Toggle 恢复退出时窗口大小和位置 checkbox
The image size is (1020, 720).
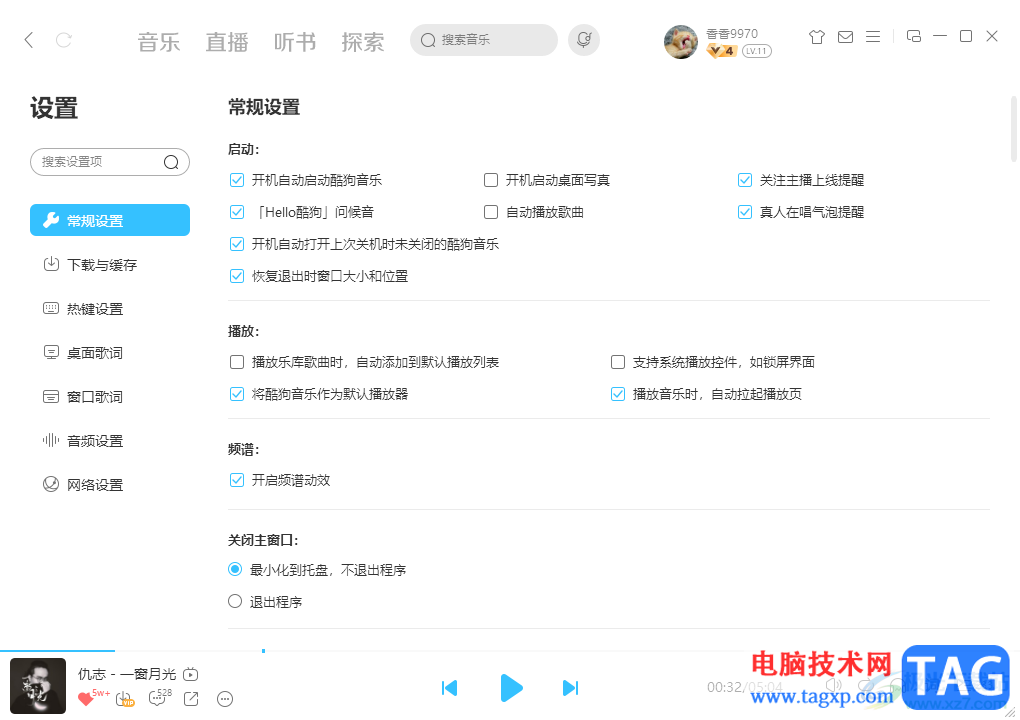coord(237,276)
